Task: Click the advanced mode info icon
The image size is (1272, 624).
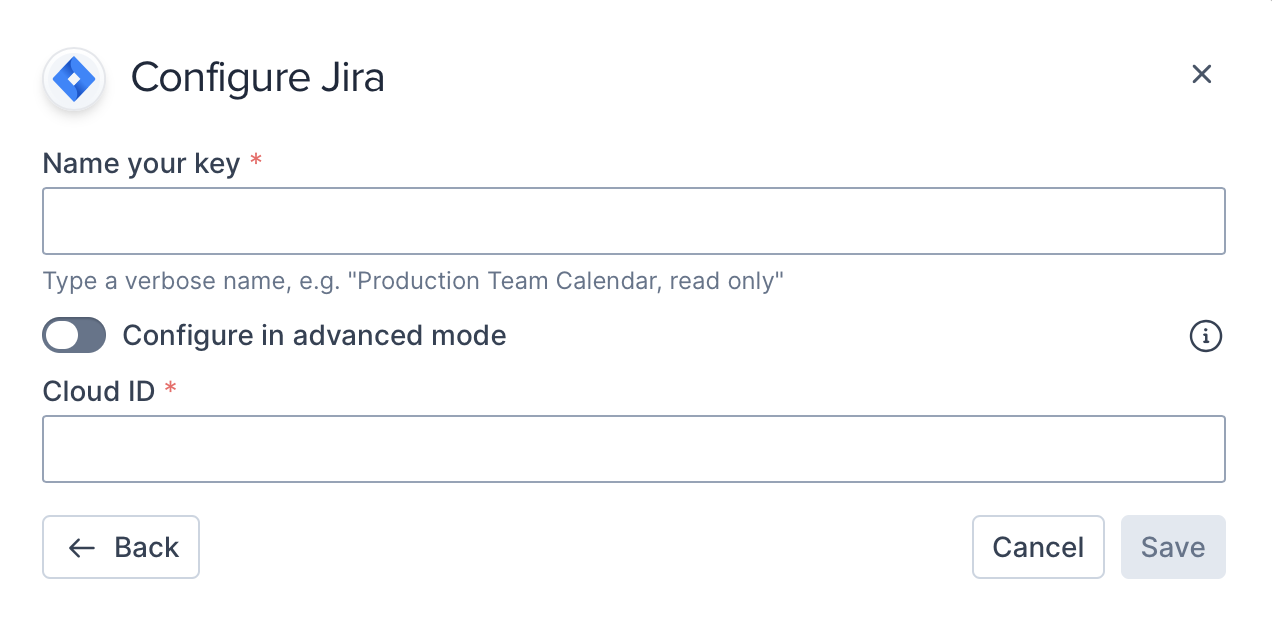Action: tap(1205, 337)
